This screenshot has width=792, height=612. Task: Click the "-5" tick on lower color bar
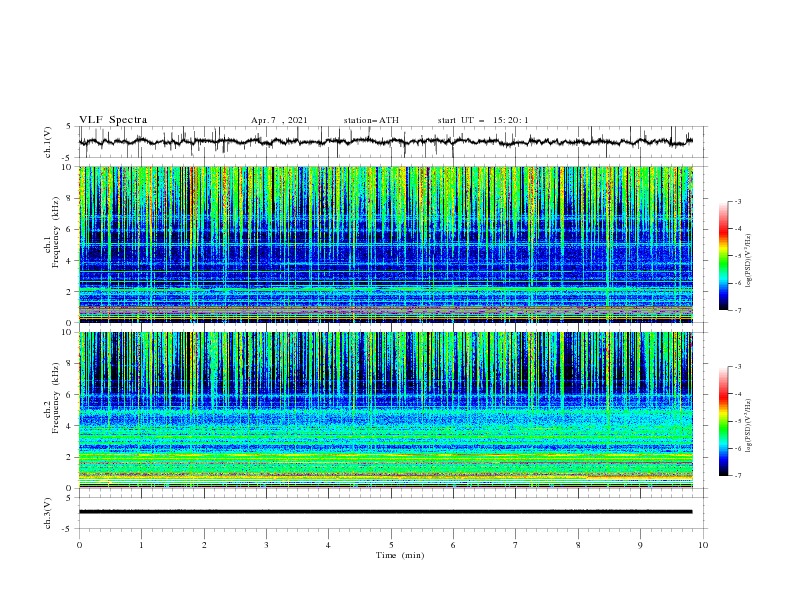pyautogui.click(x=737, y=421)
